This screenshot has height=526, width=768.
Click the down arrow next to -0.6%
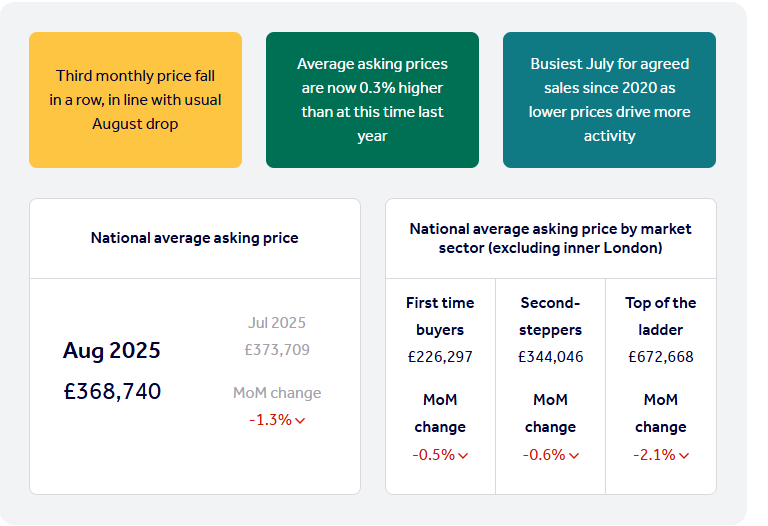point(573,456)
